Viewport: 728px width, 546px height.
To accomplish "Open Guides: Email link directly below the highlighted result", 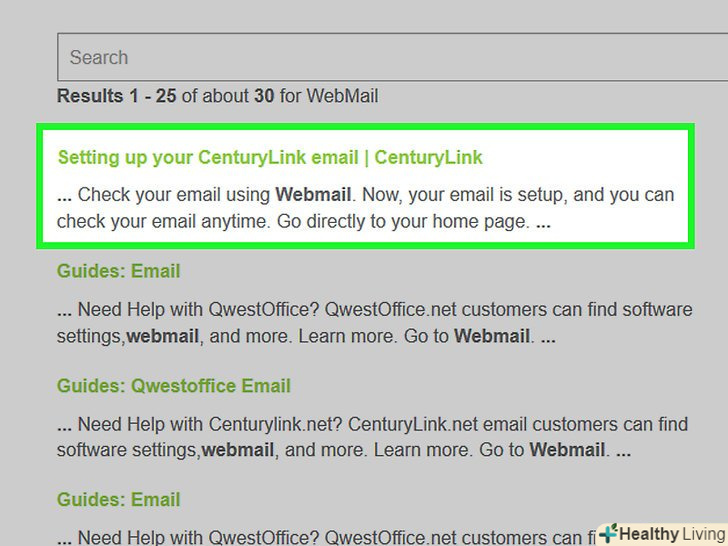I will pyautogui.click(x=118, y=271).
